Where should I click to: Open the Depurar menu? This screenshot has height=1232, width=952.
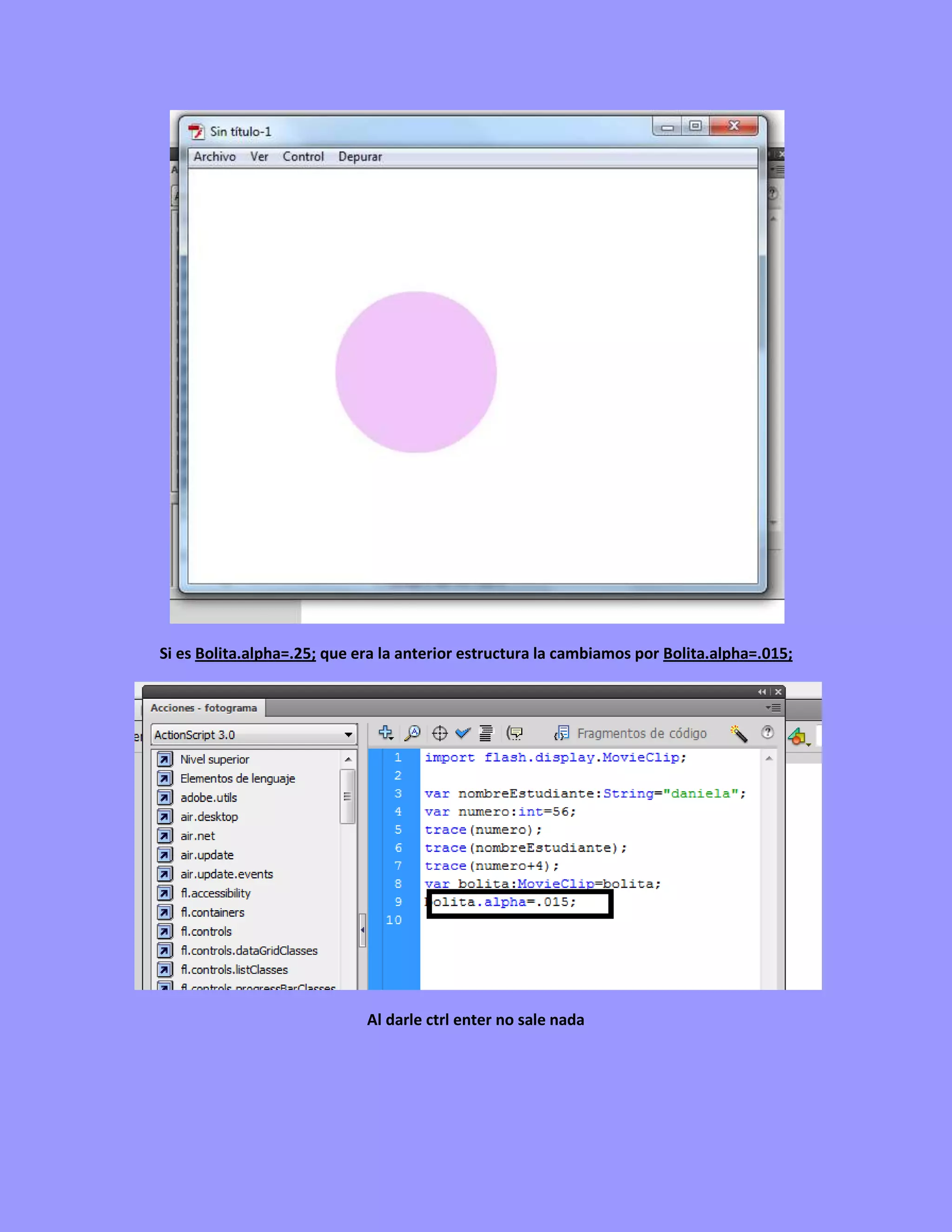pos(360,156)
